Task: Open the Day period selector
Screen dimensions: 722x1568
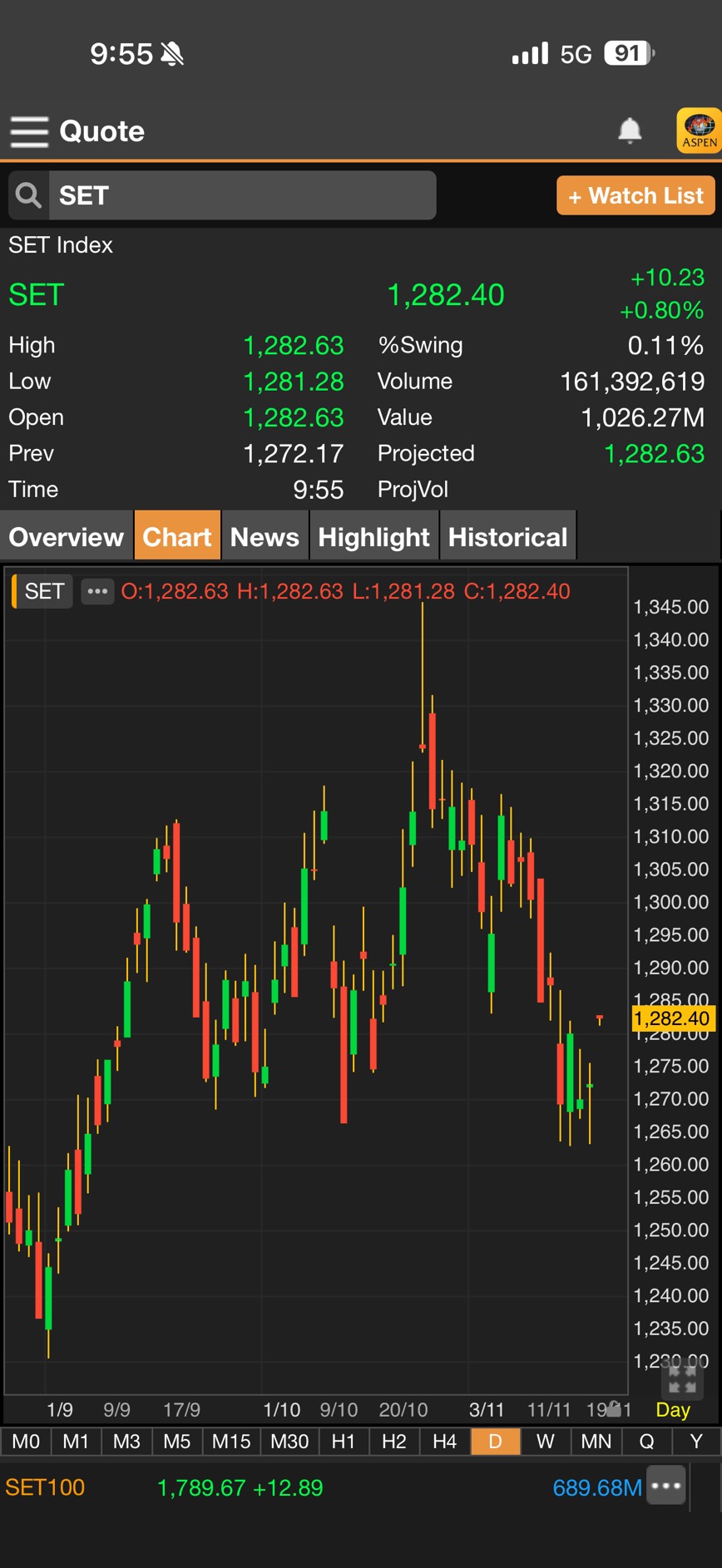Action: [x=672, y=1410]
